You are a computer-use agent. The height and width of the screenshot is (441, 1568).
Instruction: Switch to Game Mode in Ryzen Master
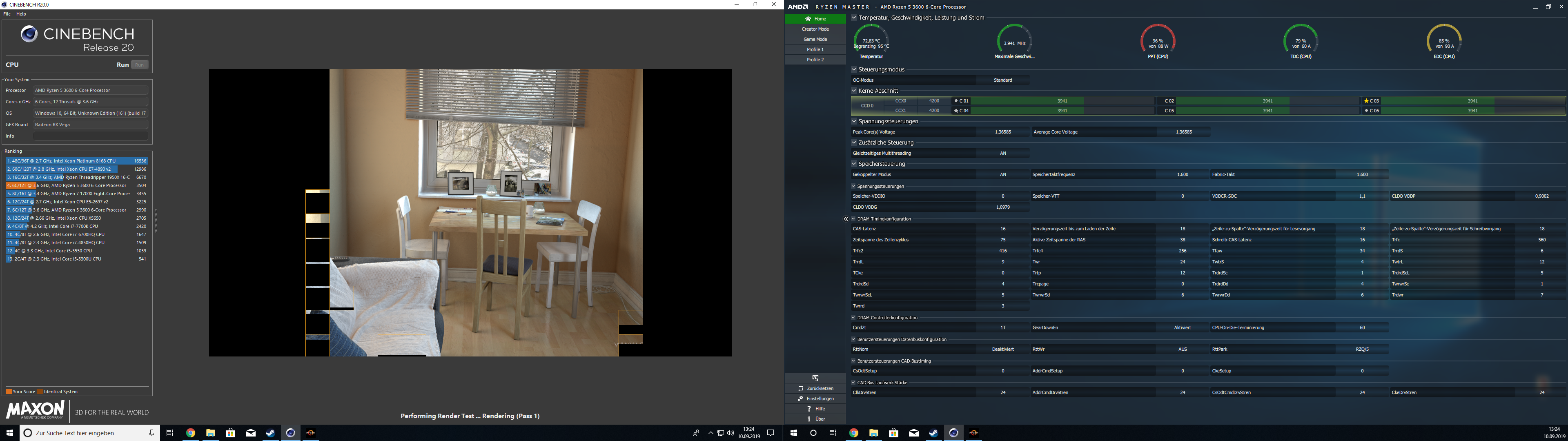pyautogui.click(x=816, y=39)
